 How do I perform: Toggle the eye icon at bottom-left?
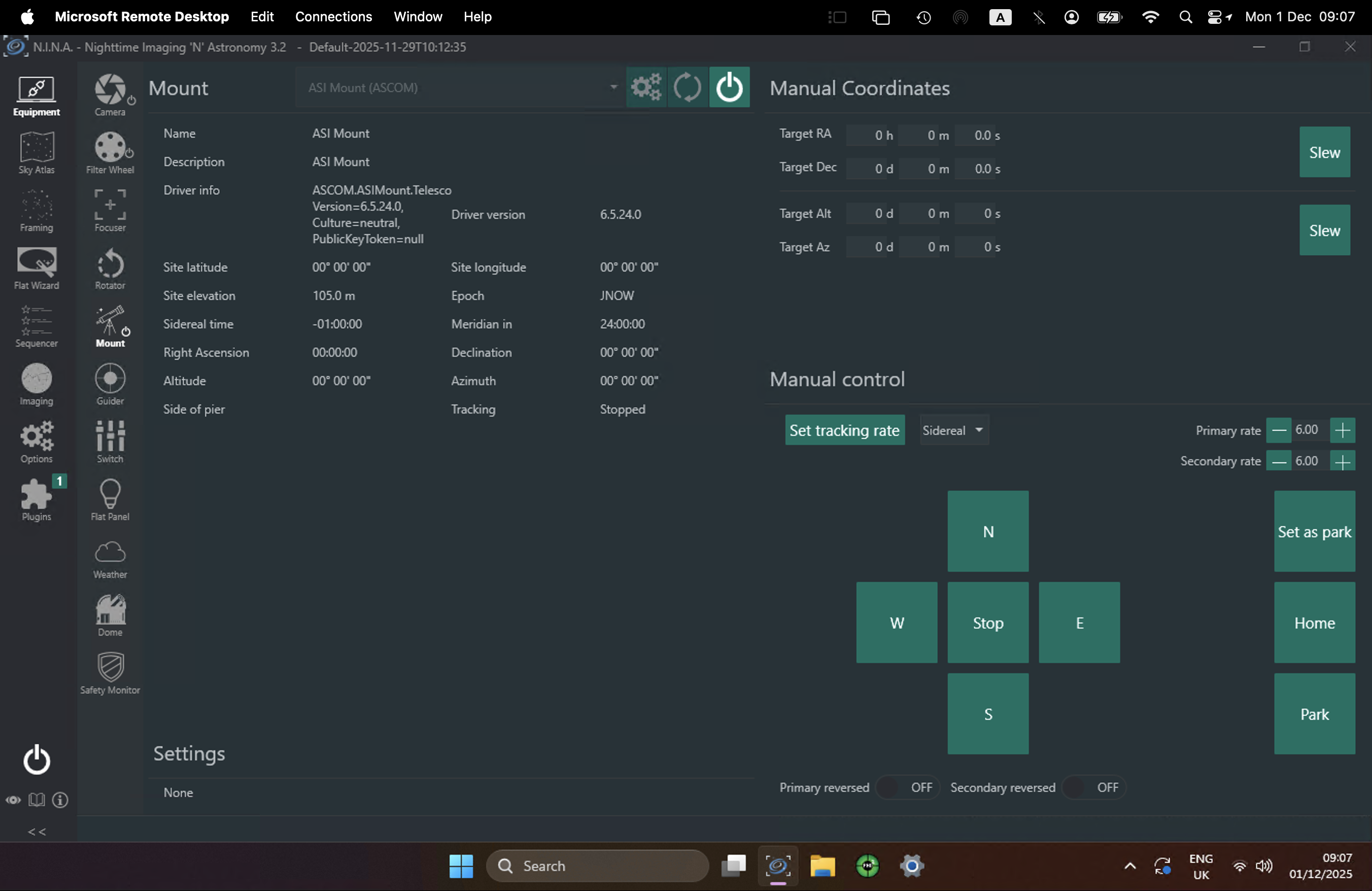(13, 800)
